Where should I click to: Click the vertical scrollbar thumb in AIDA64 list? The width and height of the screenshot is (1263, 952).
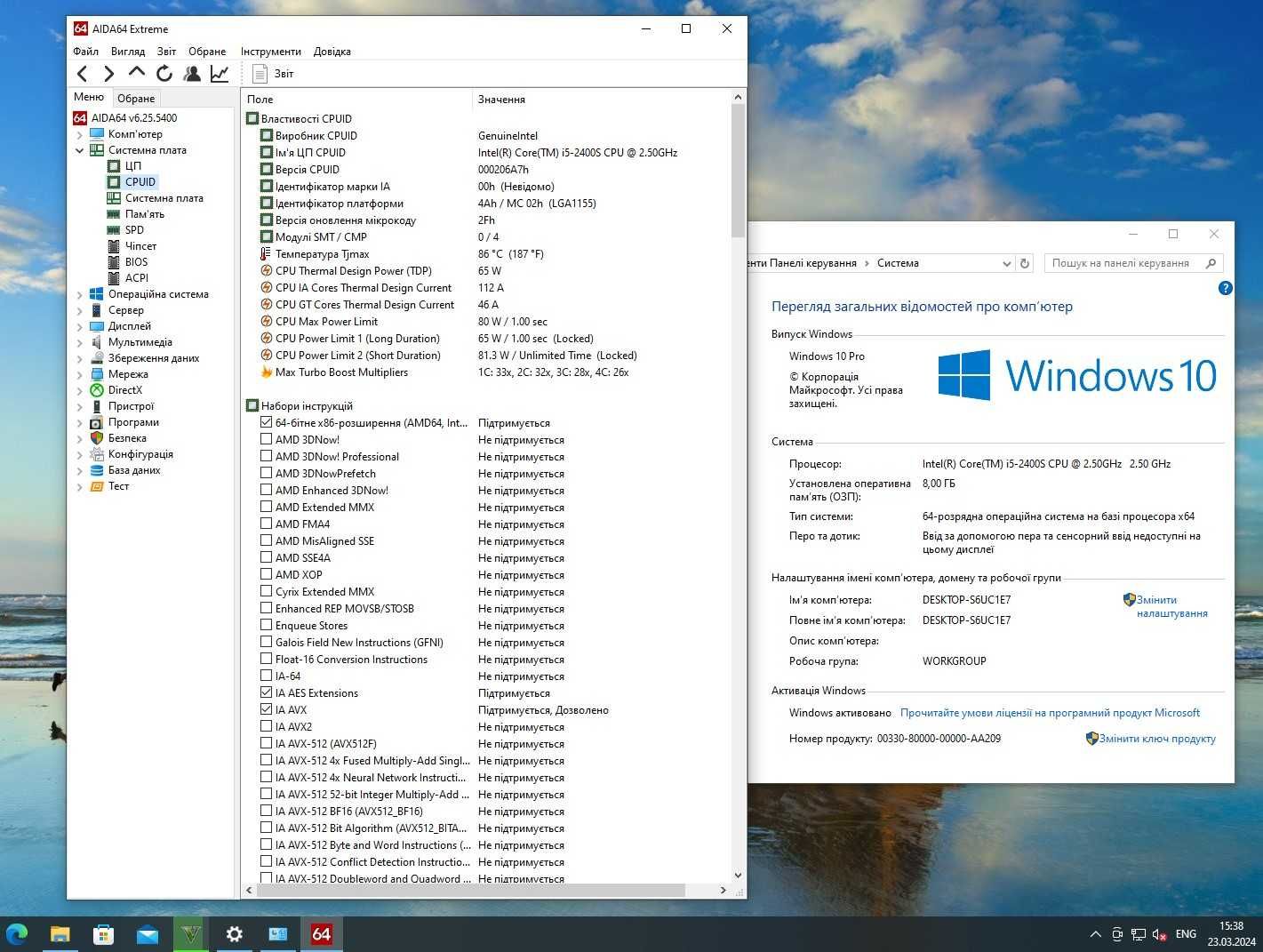point(738,171)
